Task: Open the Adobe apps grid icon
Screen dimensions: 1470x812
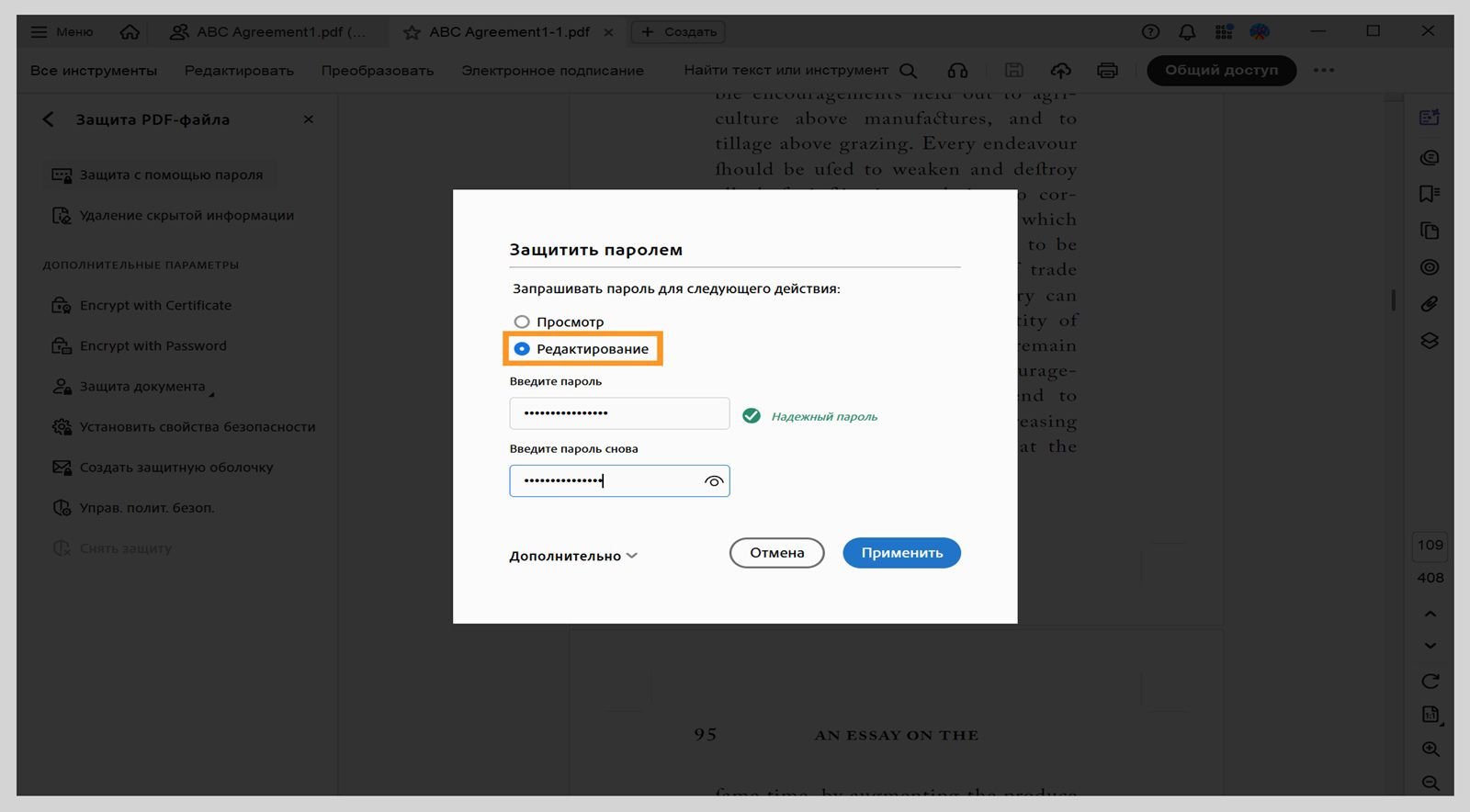Action: (x=1224, y=32)
